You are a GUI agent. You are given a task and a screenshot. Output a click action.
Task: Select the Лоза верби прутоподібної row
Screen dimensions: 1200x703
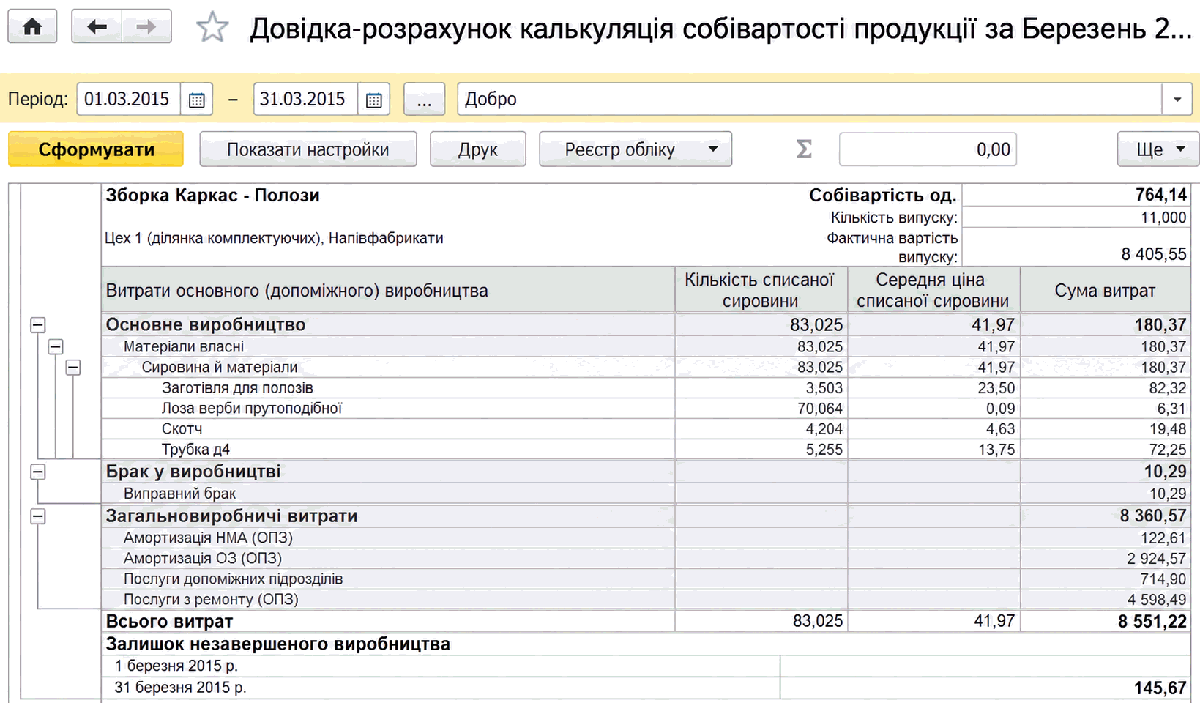click(x=647, y=408)
